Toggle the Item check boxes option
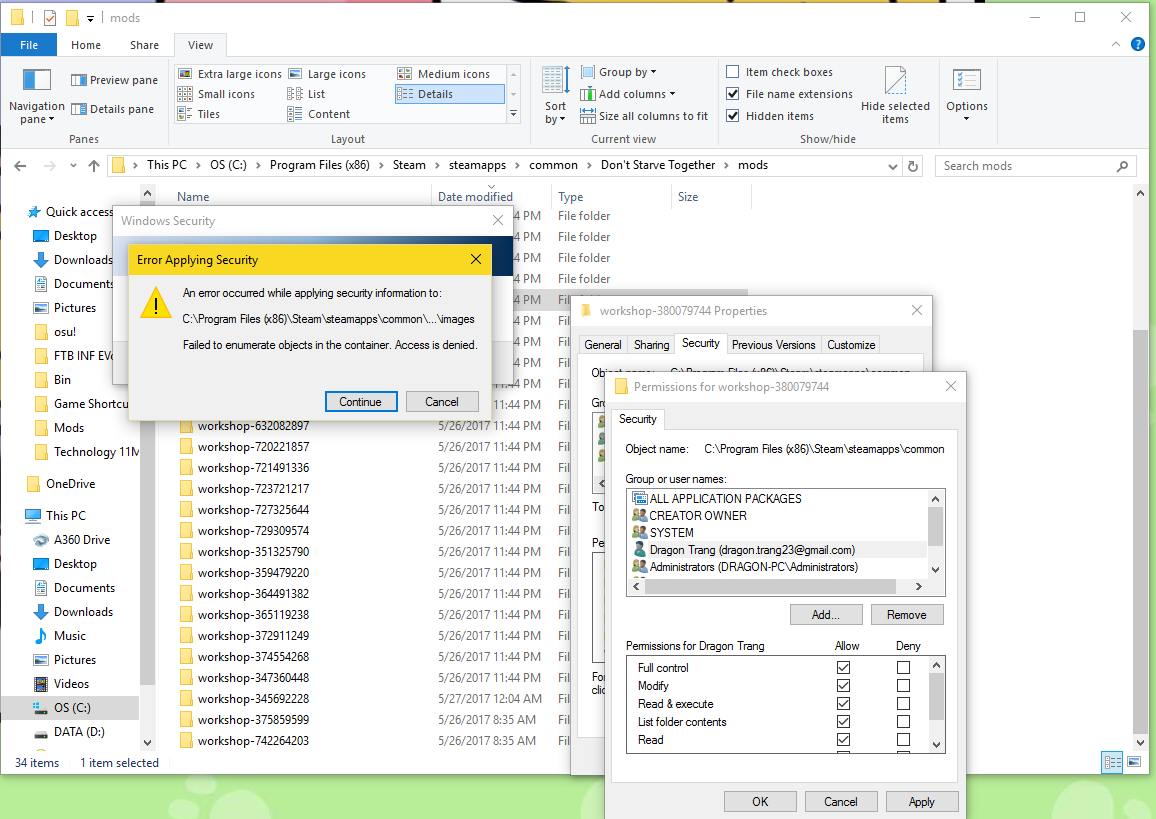This screenshot has width=1156, height=819. point(733,72)
